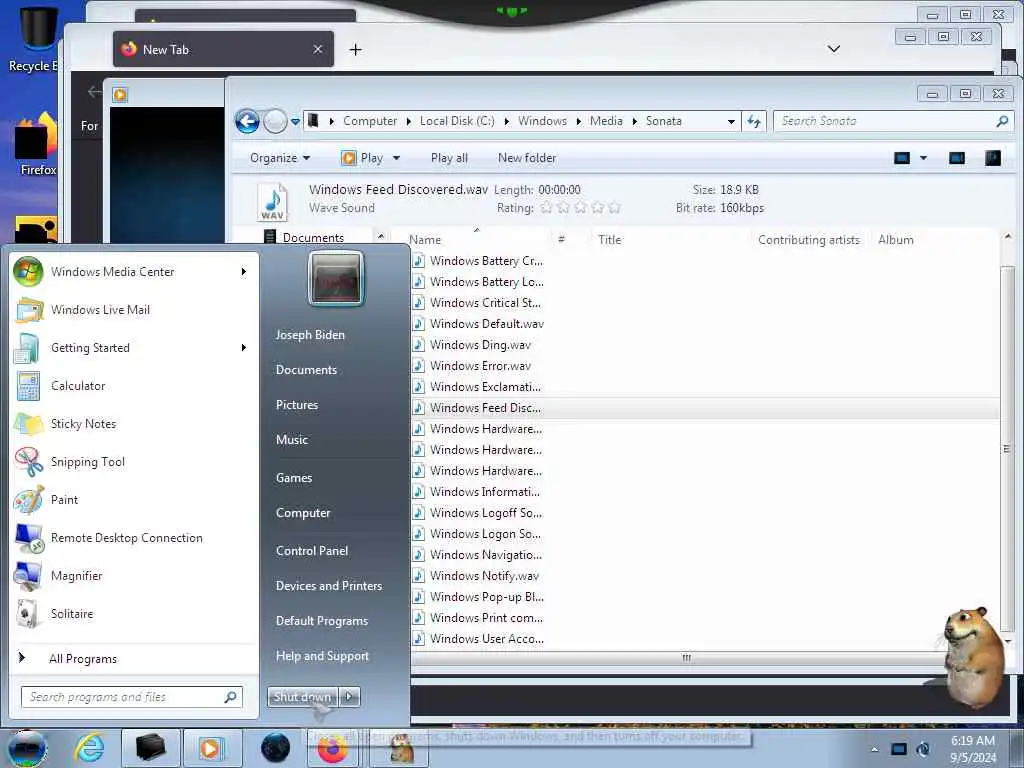
Task: Expand Getting Started submenu arrow
Action: 244,347
